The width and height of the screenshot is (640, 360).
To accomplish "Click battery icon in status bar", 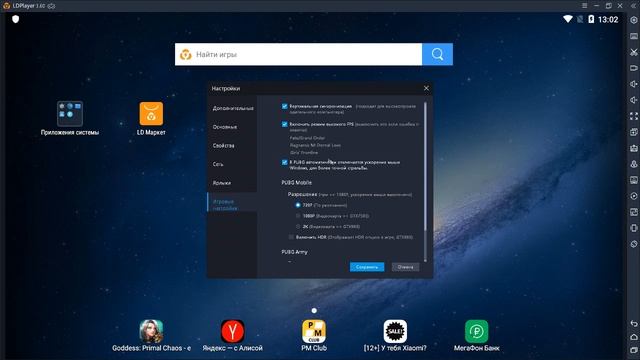I will (591, 19).
